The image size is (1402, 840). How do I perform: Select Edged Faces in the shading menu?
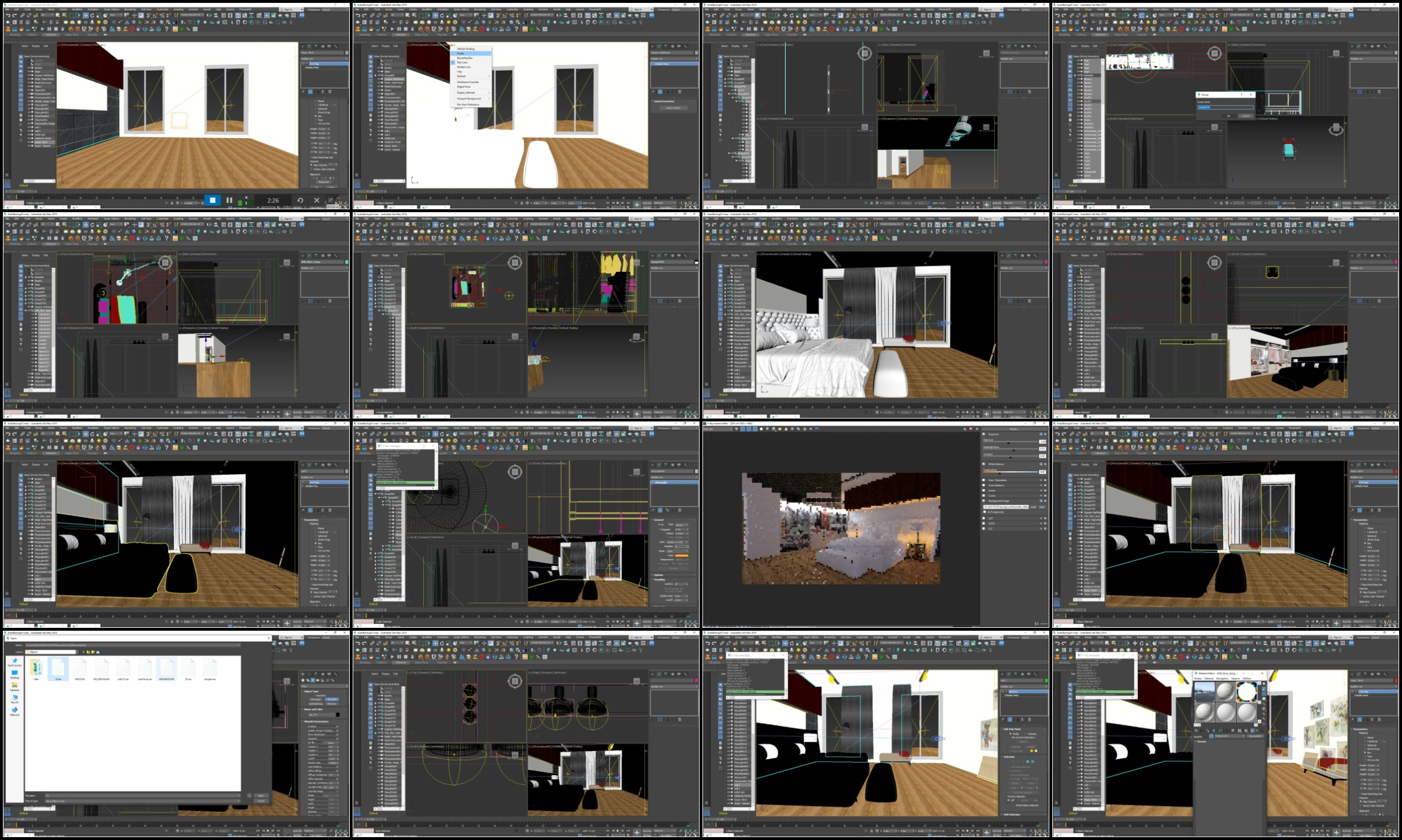[464, 87]
